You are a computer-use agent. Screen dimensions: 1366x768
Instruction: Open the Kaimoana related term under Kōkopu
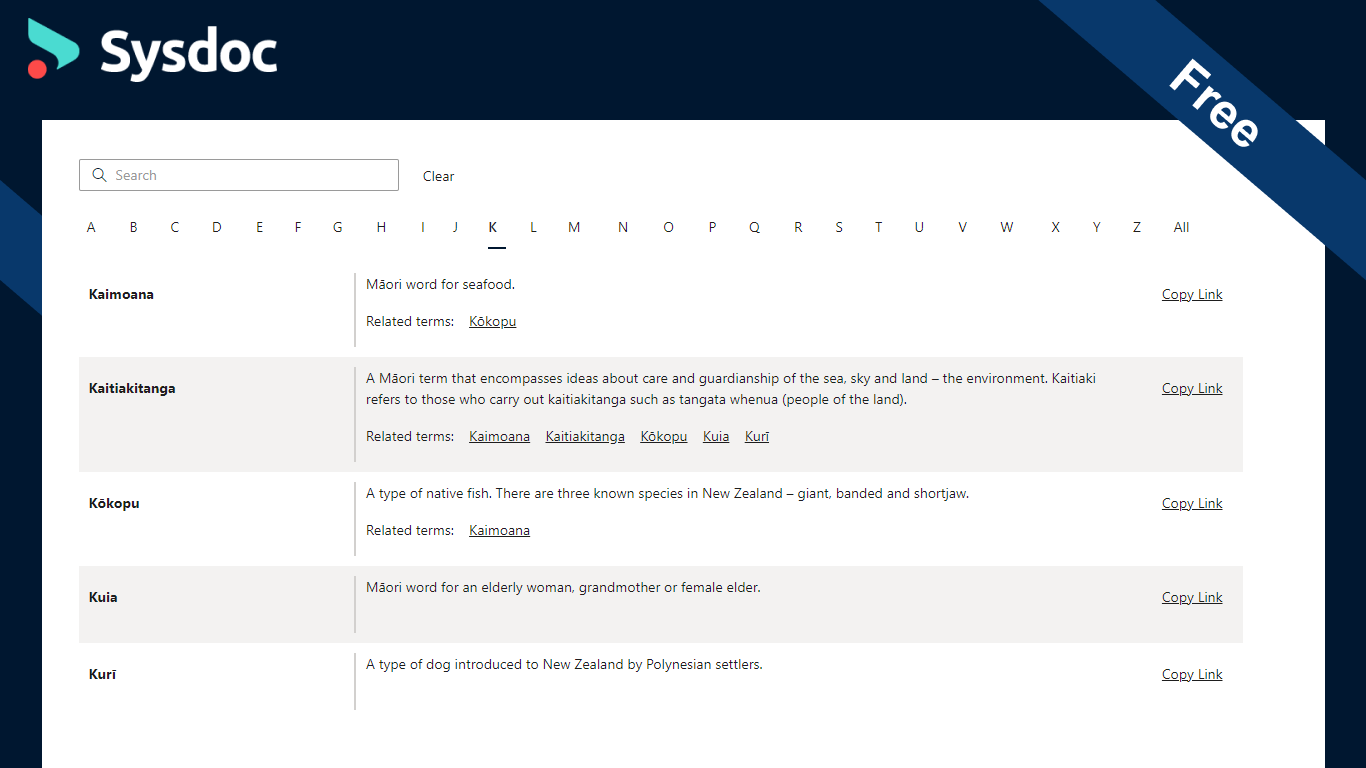[x=499, y=530]
